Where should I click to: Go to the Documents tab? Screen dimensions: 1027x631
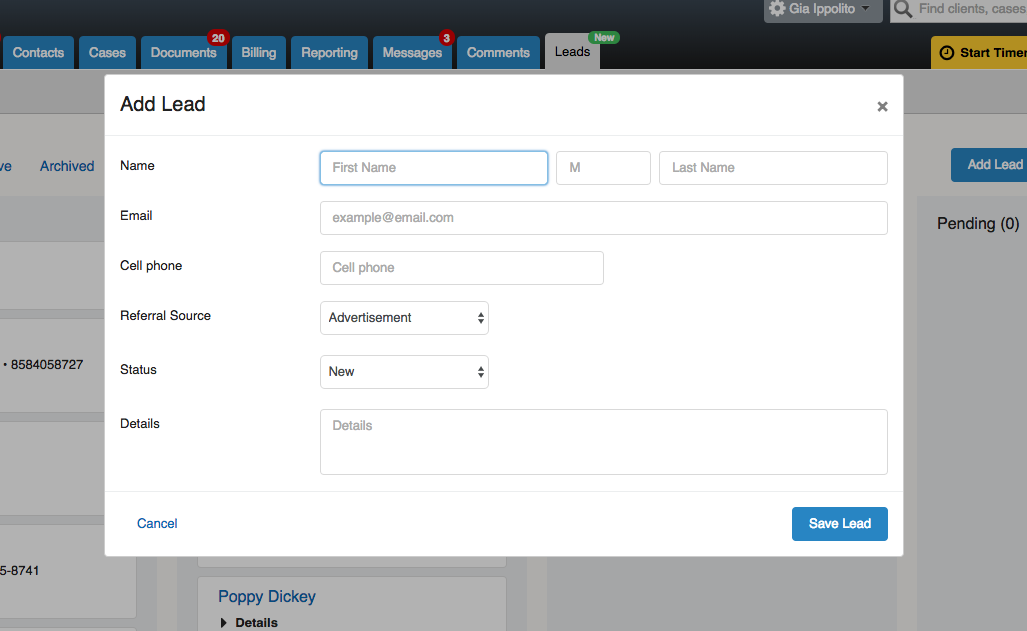[183, 53]
